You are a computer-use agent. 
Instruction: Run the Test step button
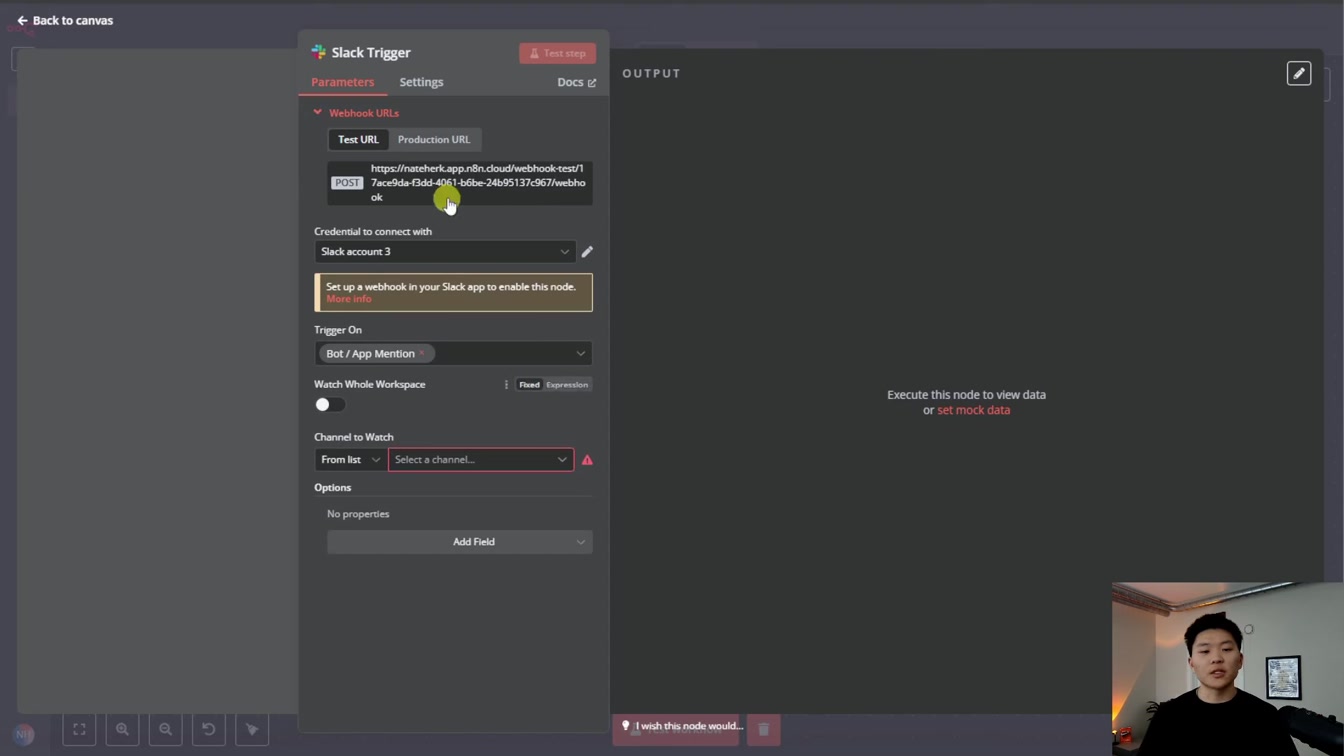(557, 53)
